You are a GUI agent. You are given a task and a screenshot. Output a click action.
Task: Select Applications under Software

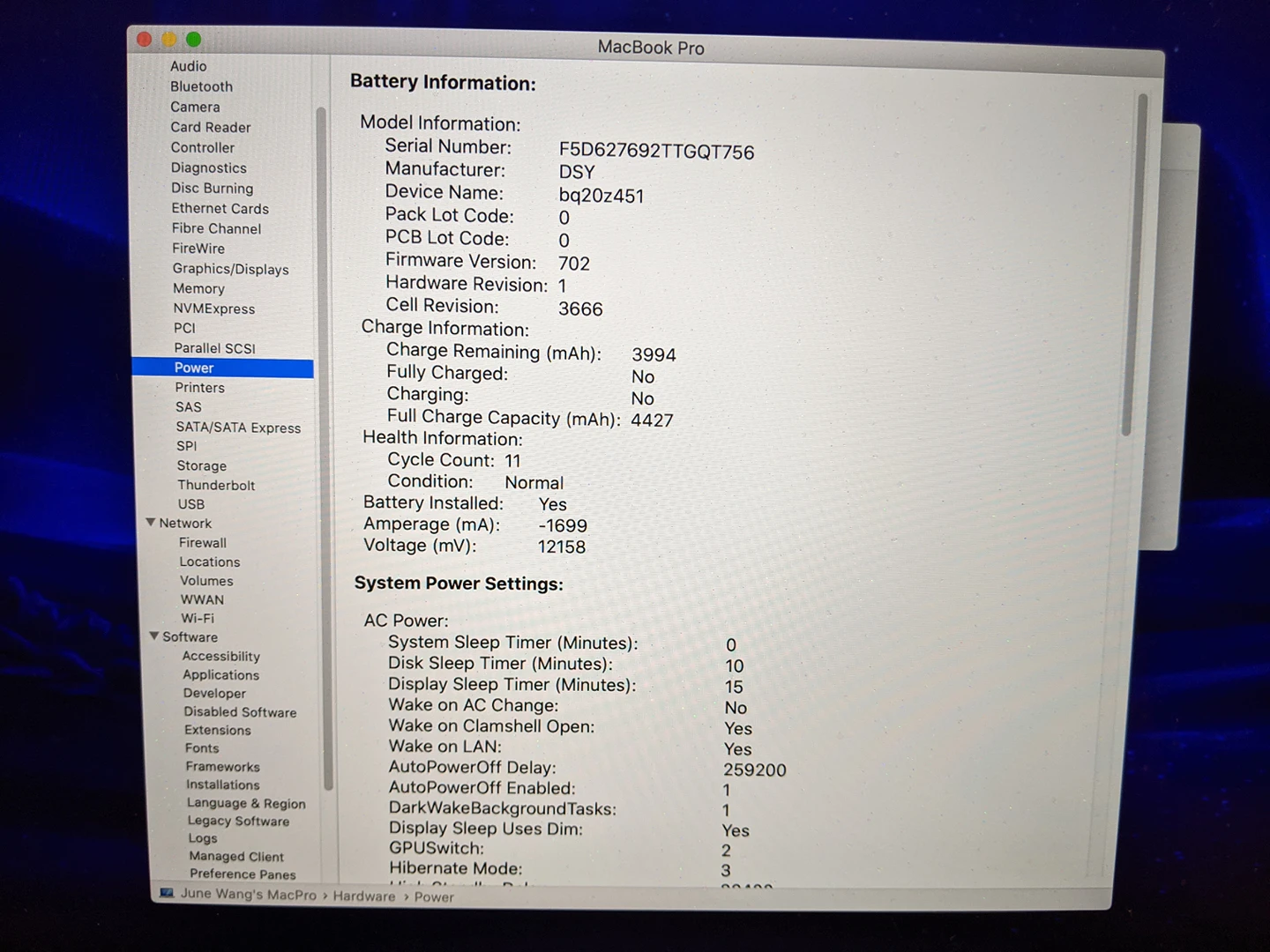pos(220,674)
